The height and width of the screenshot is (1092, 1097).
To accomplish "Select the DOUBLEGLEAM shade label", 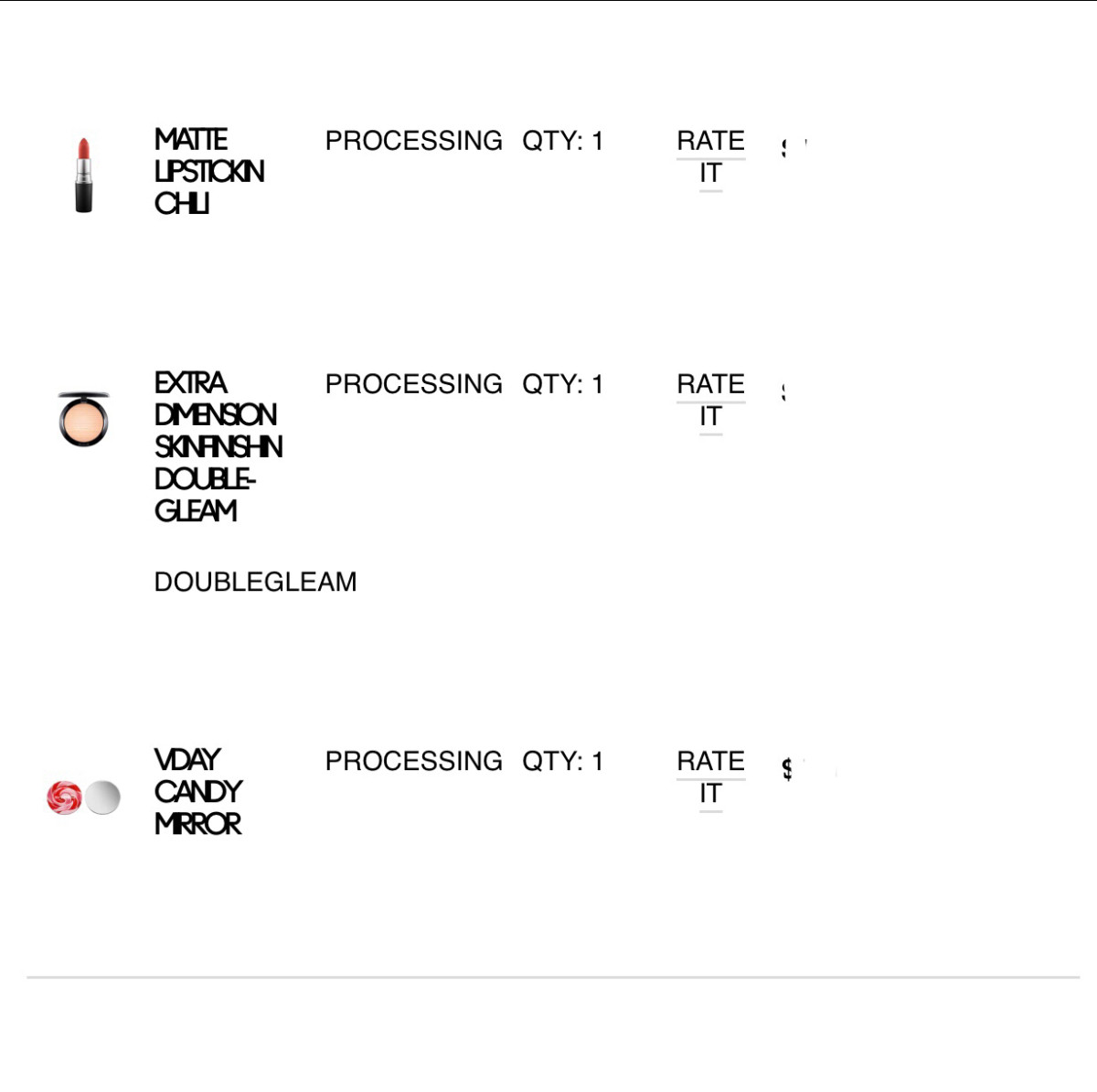I will tap(255, 582).
